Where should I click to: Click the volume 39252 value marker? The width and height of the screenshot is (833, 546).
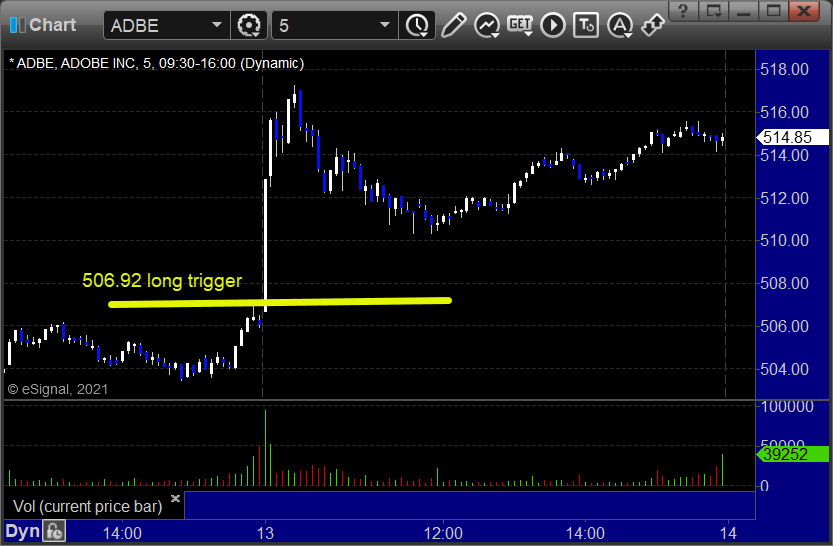tap(792, 454)
